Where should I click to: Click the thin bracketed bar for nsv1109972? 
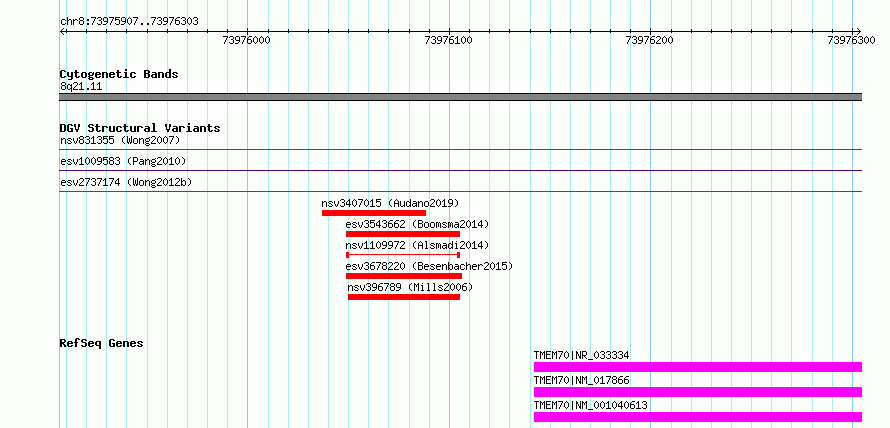pos(402,255)
